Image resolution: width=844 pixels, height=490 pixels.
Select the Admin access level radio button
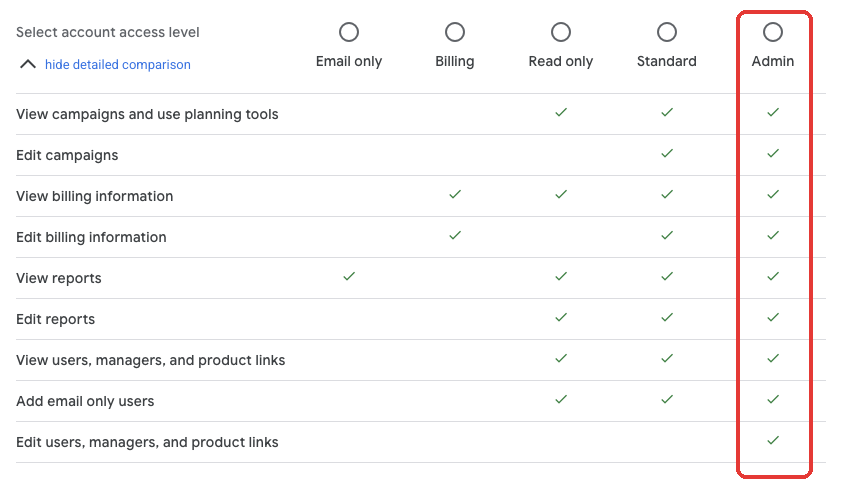(x=773, y=32)
